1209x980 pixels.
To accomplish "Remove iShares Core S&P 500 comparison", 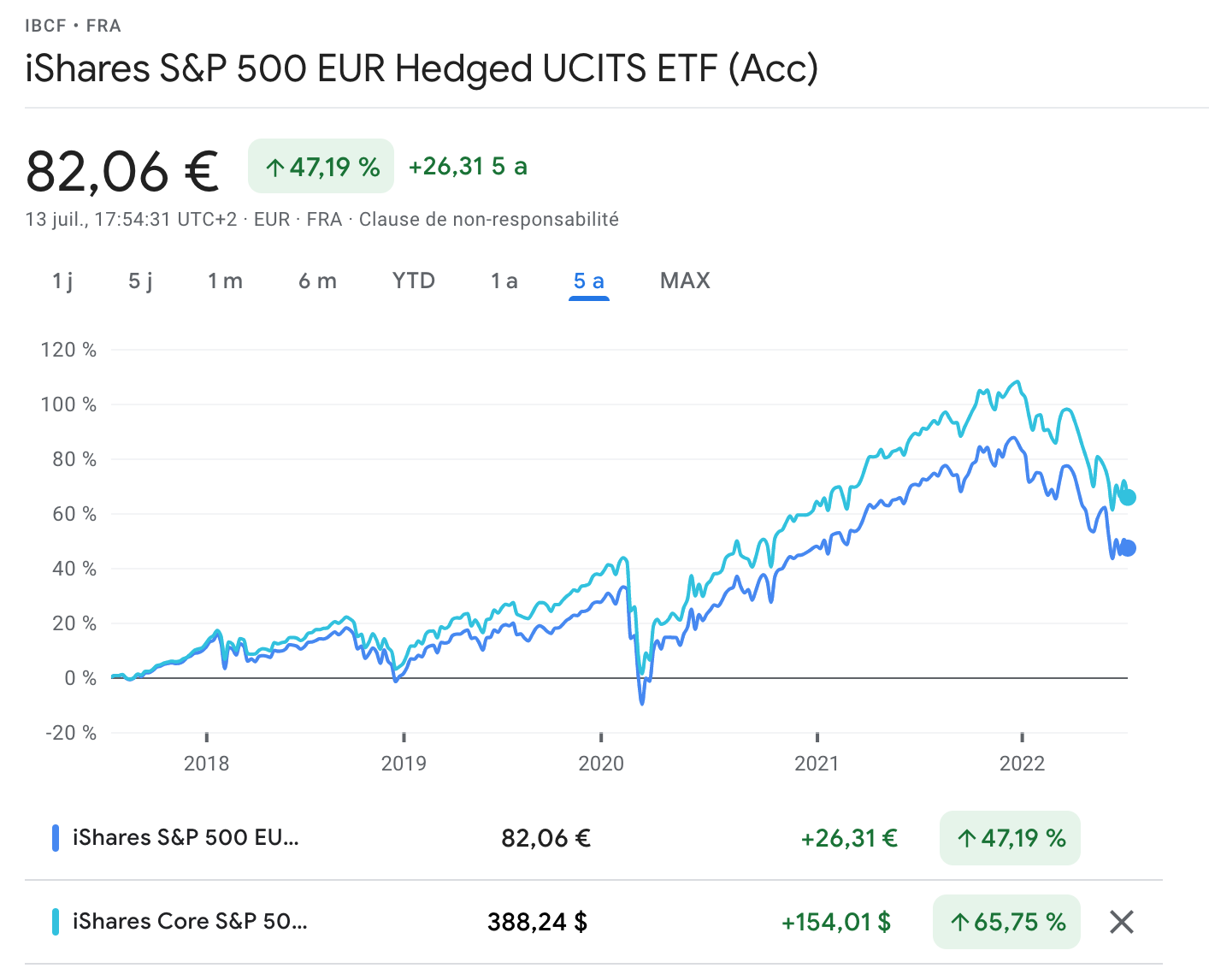I will (1121, 922).
